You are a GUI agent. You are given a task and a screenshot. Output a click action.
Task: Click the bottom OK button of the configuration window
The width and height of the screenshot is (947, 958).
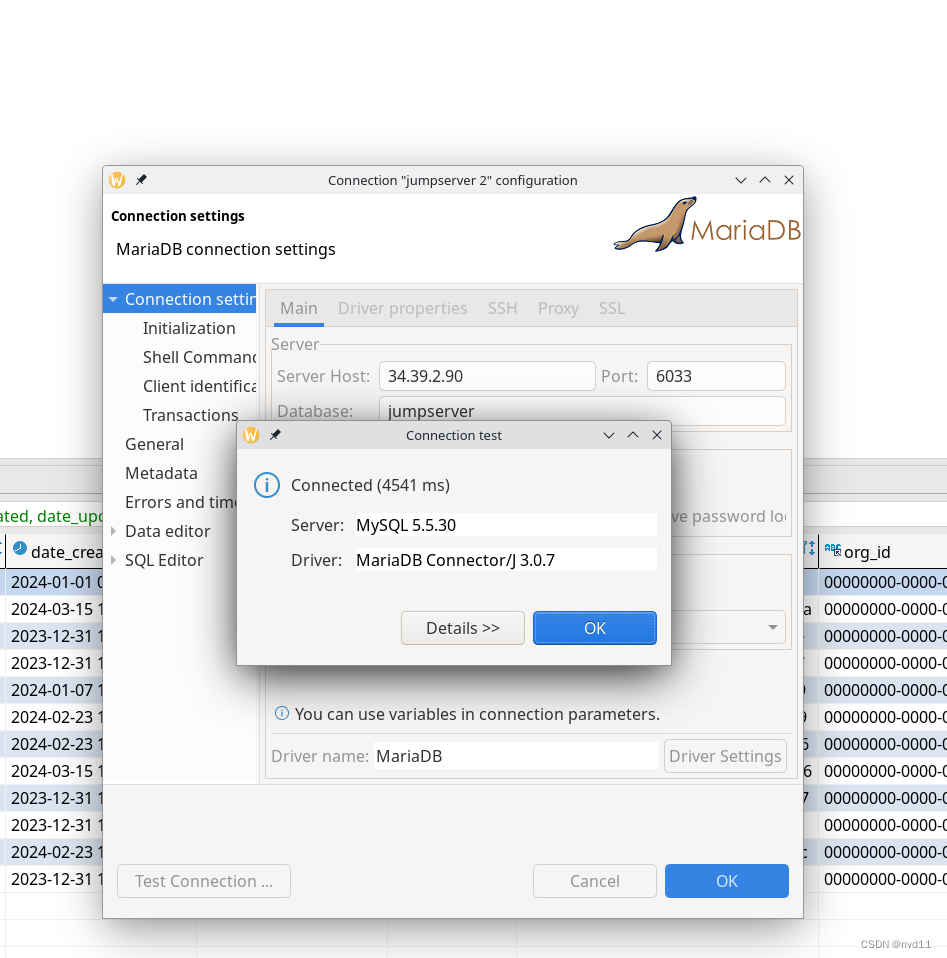(x=726, y=881)
